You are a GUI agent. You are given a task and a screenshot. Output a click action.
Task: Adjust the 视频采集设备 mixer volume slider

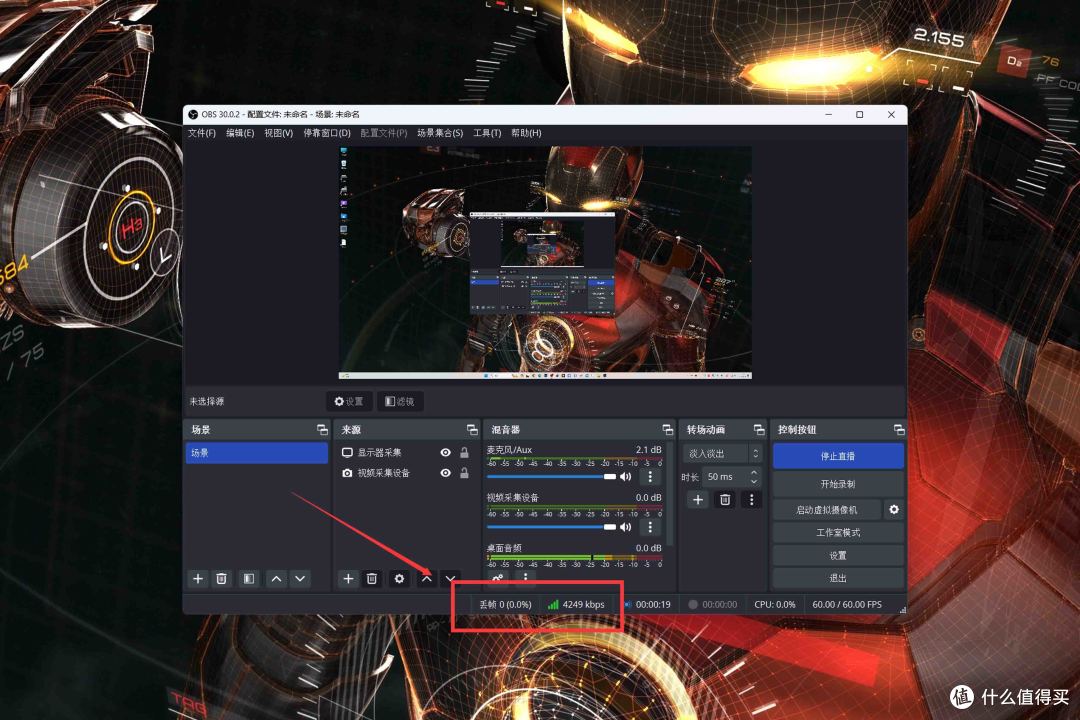[551, 527]
